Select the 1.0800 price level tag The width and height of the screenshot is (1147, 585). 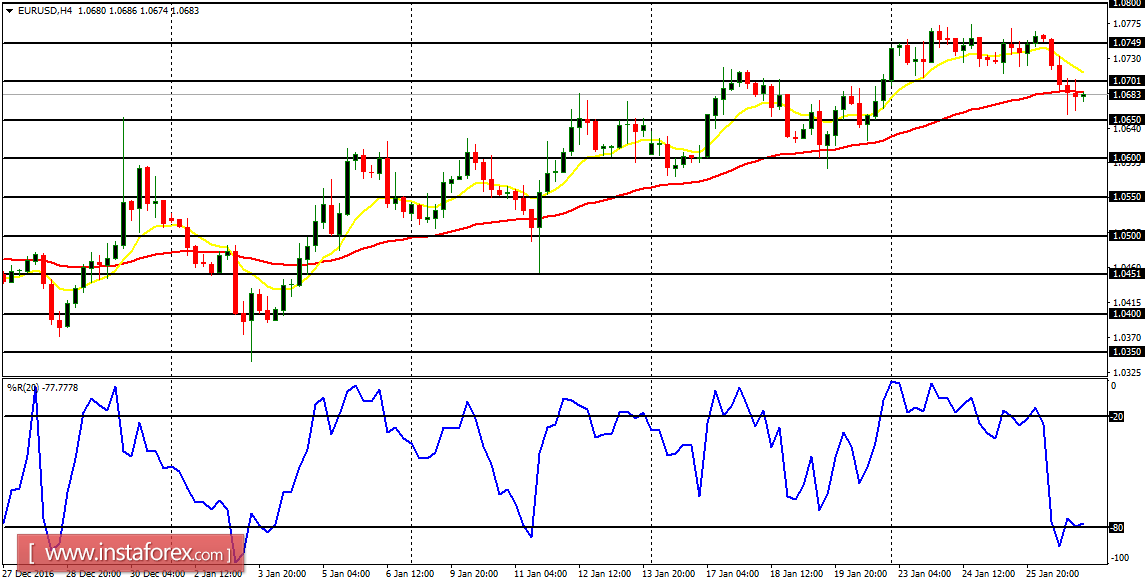tap(1128, 4)
